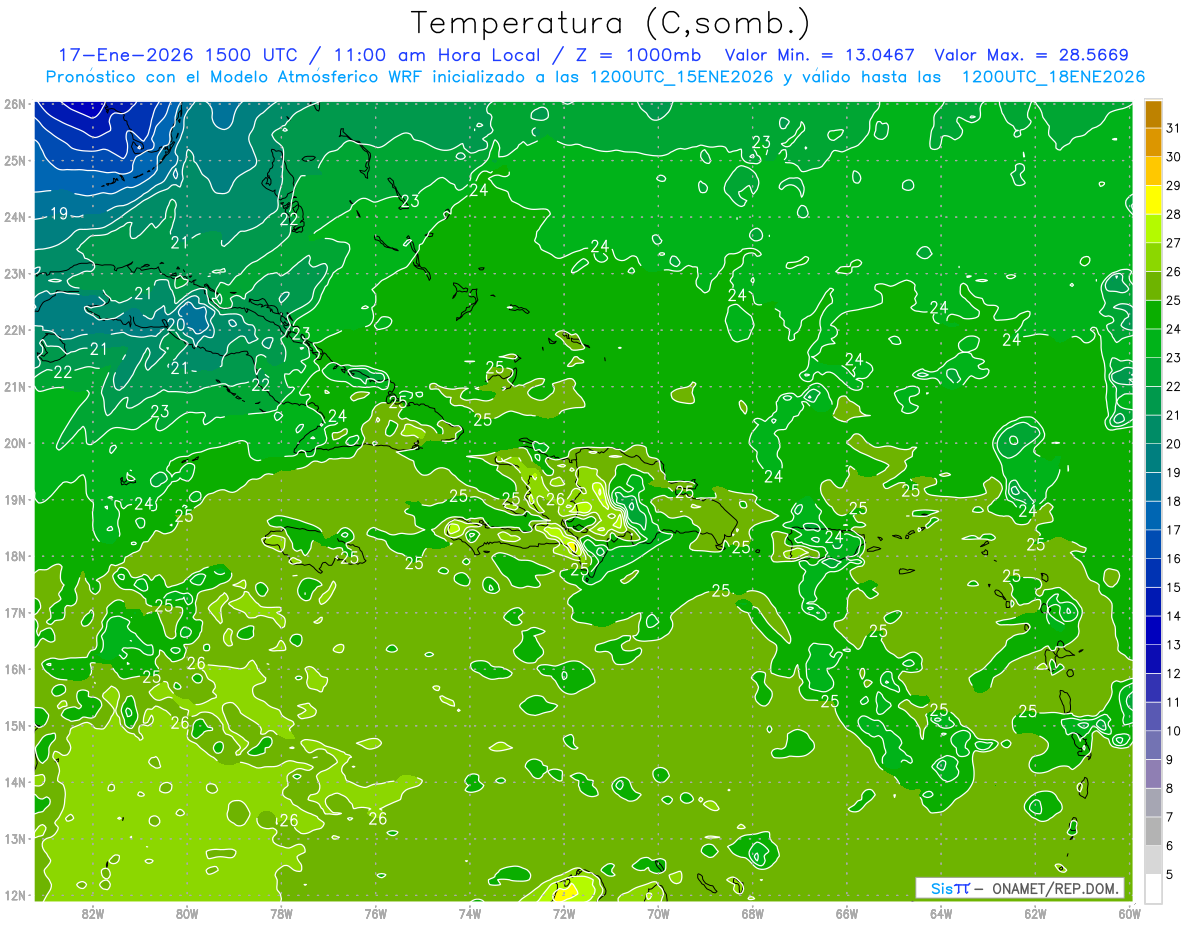
Task: Click the 16N latitude axis label
Action: [x=14, y=669]
